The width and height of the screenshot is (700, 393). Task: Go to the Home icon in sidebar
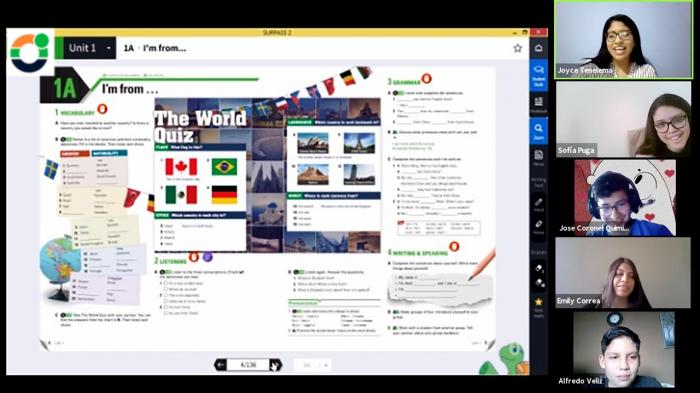pos(538,48)
